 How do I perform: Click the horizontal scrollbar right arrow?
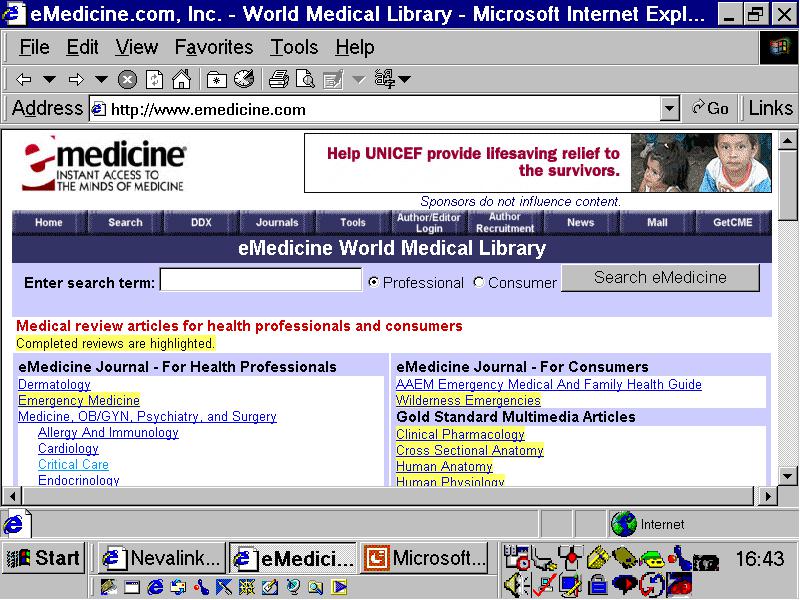[x=768, y=495]
